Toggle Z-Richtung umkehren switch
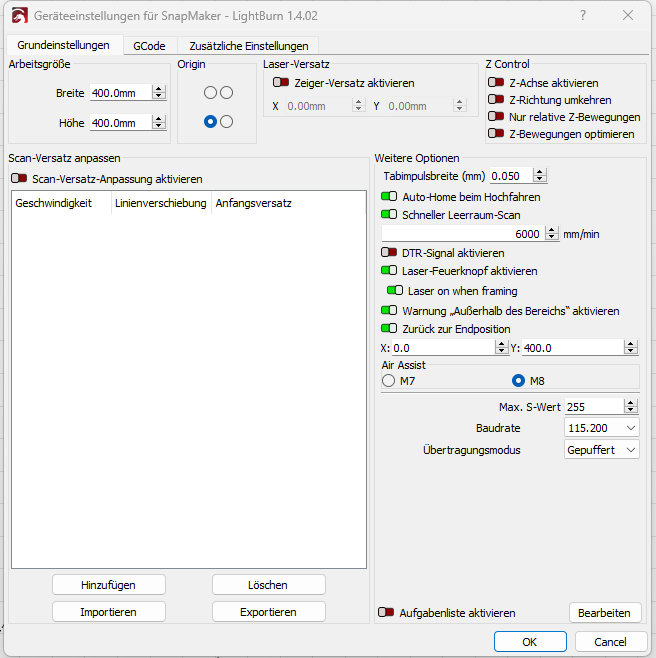 tap(496, 99)
